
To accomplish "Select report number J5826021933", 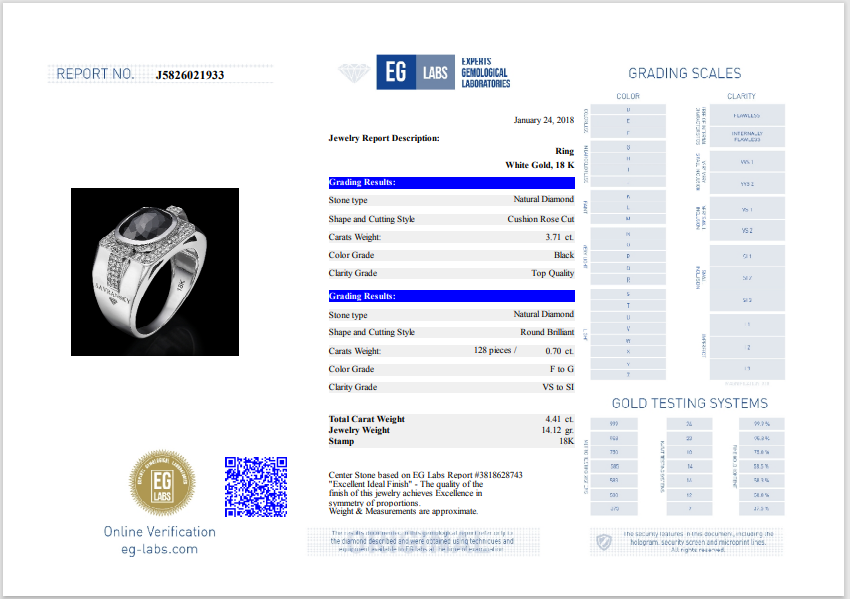I will (x=190, y=75).
